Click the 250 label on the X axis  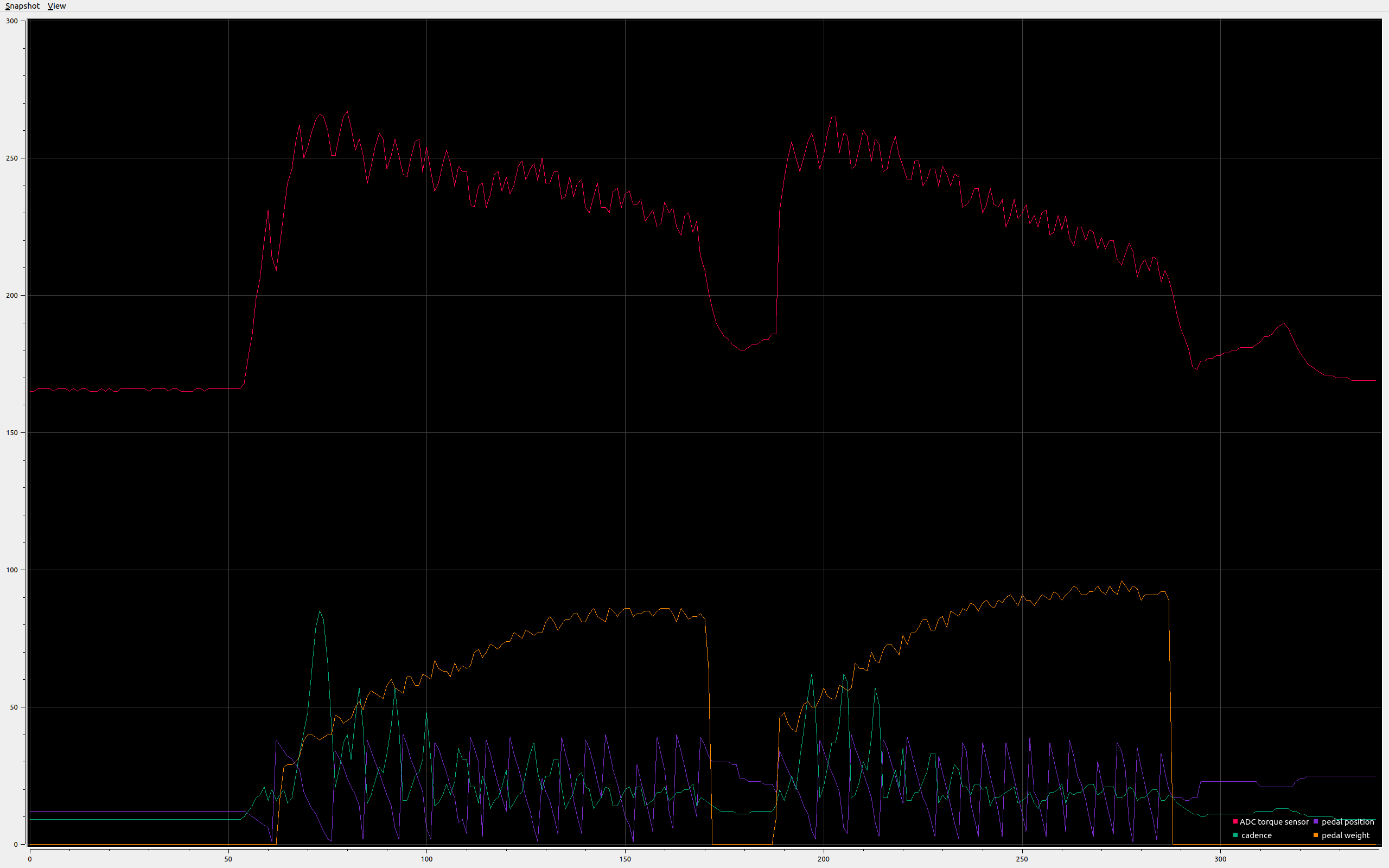[x=1022, y=859]
